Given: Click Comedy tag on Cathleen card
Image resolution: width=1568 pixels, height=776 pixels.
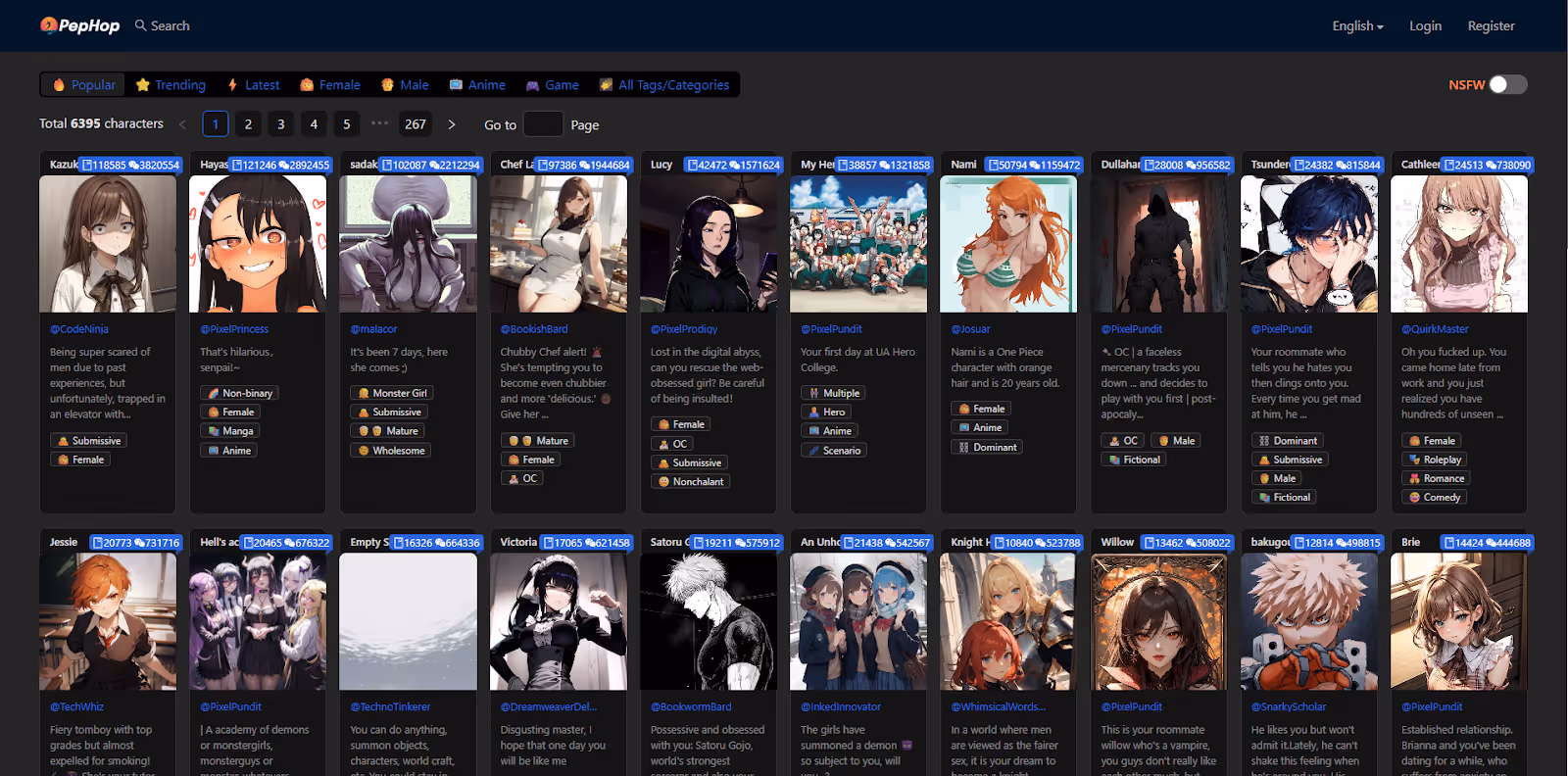Looking at the screenshot, I should 1434,498.
